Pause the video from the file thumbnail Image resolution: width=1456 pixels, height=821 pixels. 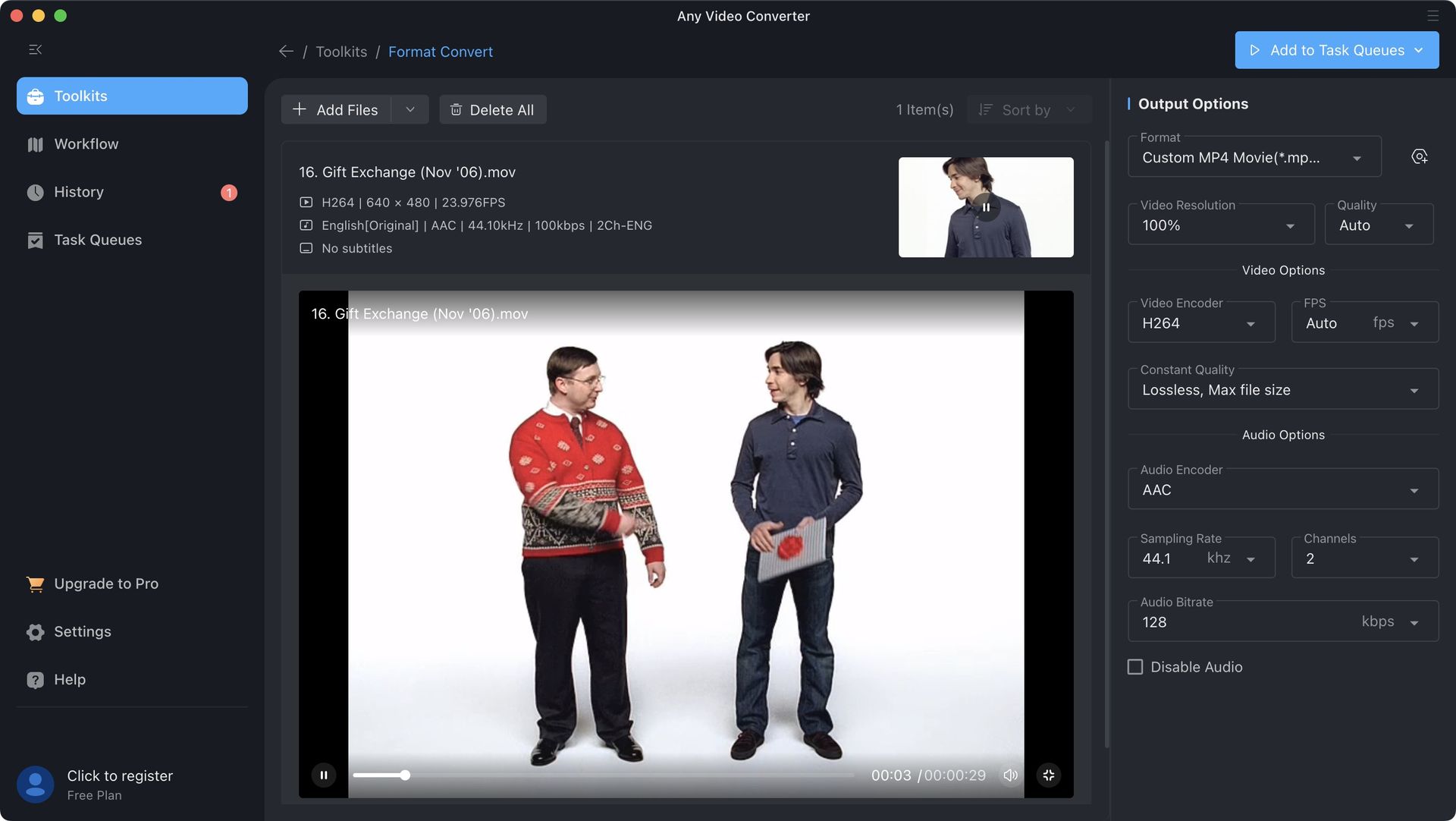point(986,206)
